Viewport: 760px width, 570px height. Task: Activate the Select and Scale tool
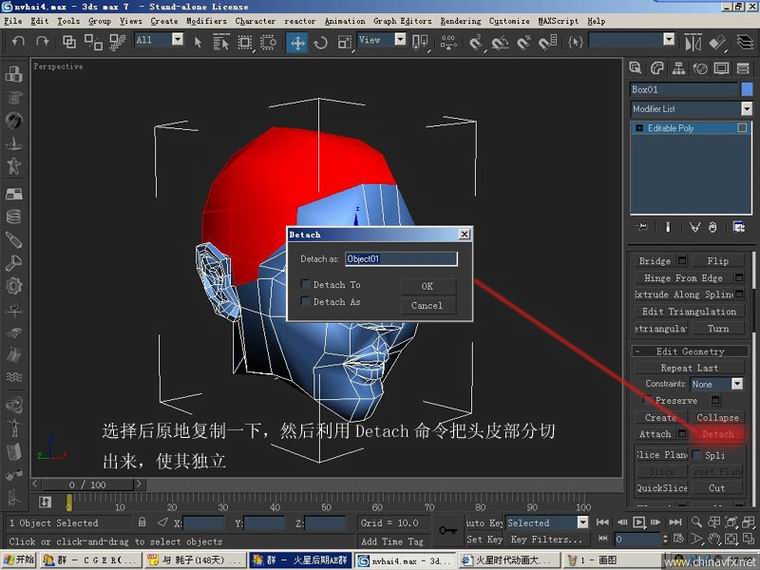pyautogui.click(x=344, y=43)
